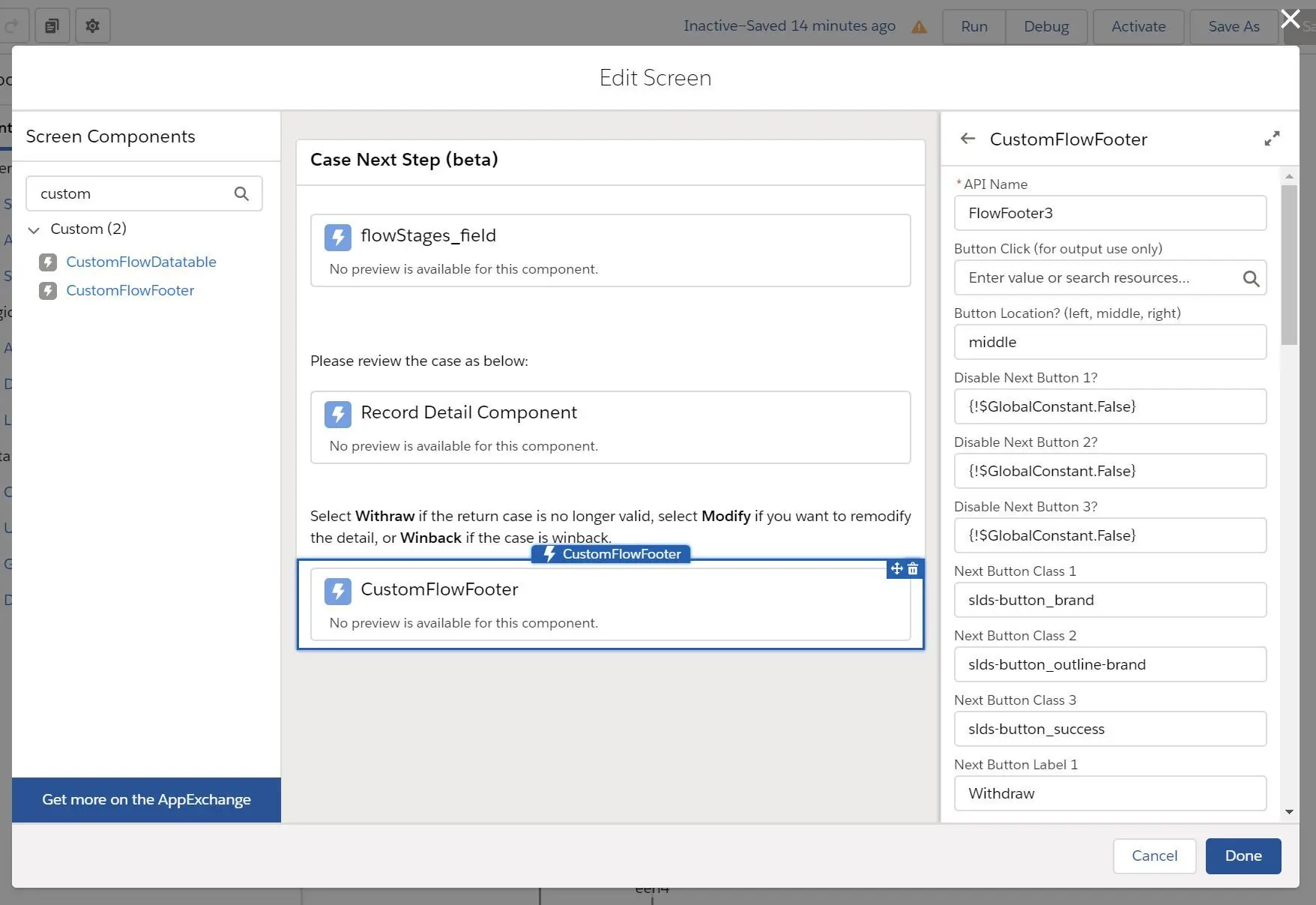Click the Debug button
The width and height of the screenshot is (1316, 905).
click(1046, 26)
